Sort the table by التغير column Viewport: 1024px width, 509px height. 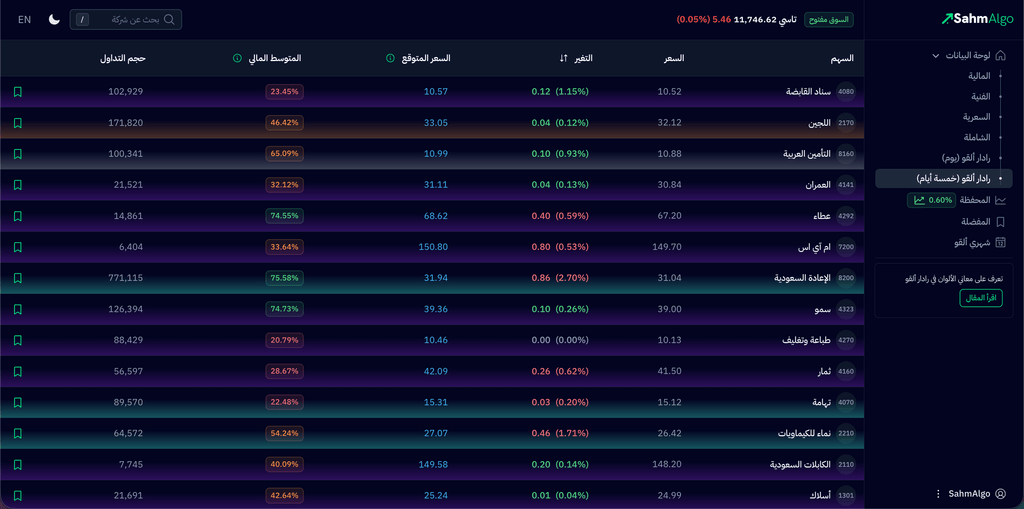(x=564, y=58)
